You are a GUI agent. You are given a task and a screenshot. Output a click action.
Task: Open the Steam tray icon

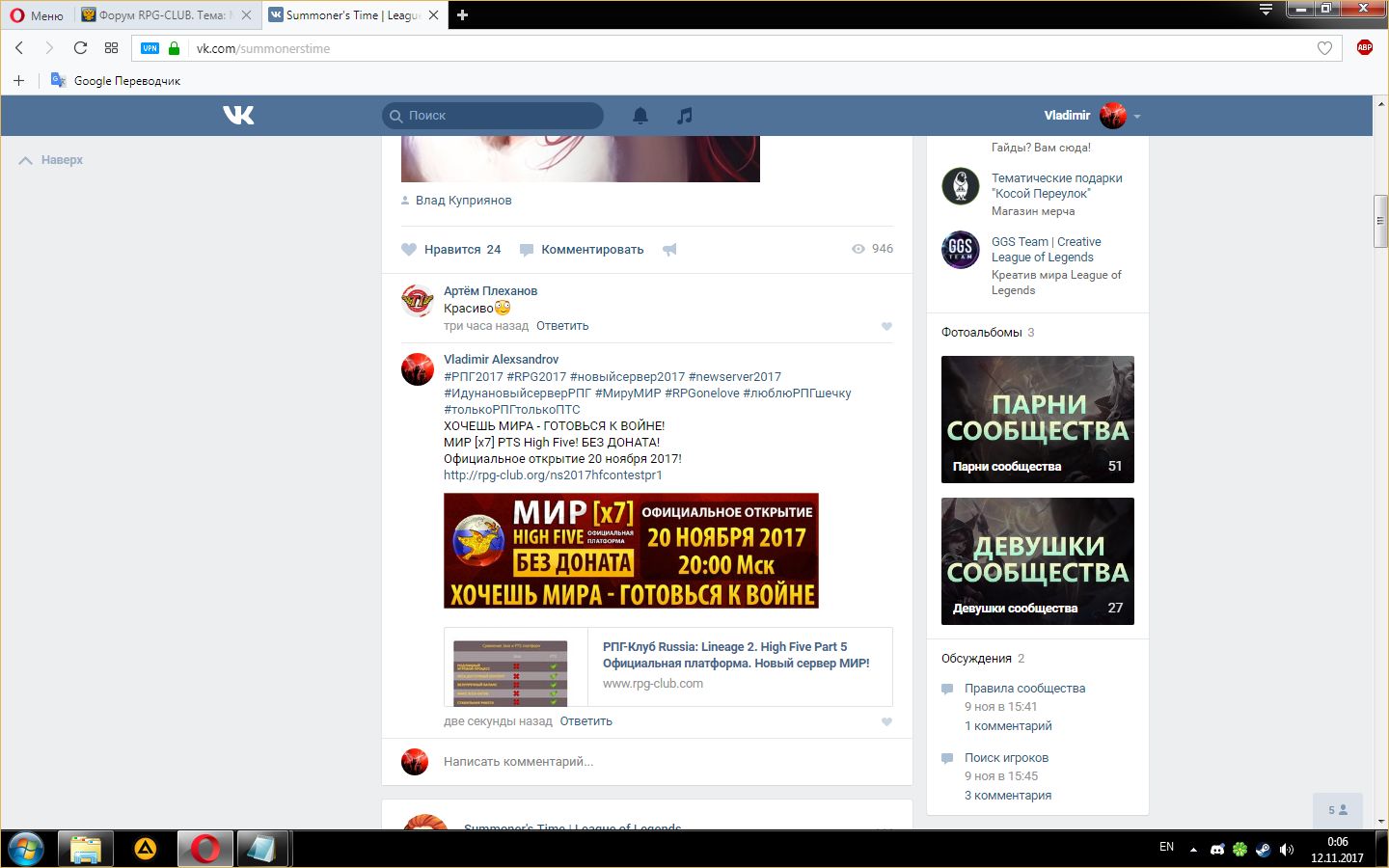[1263, 850]
